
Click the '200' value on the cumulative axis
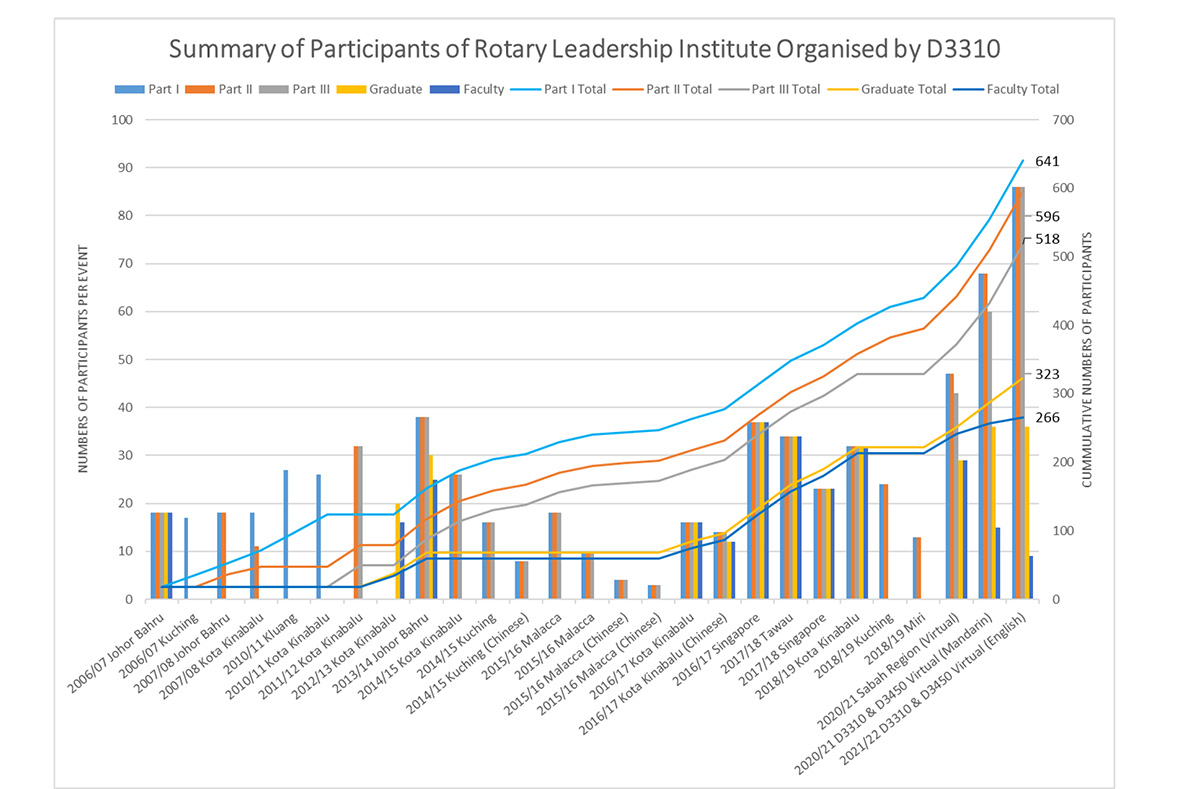[1061, 462]
